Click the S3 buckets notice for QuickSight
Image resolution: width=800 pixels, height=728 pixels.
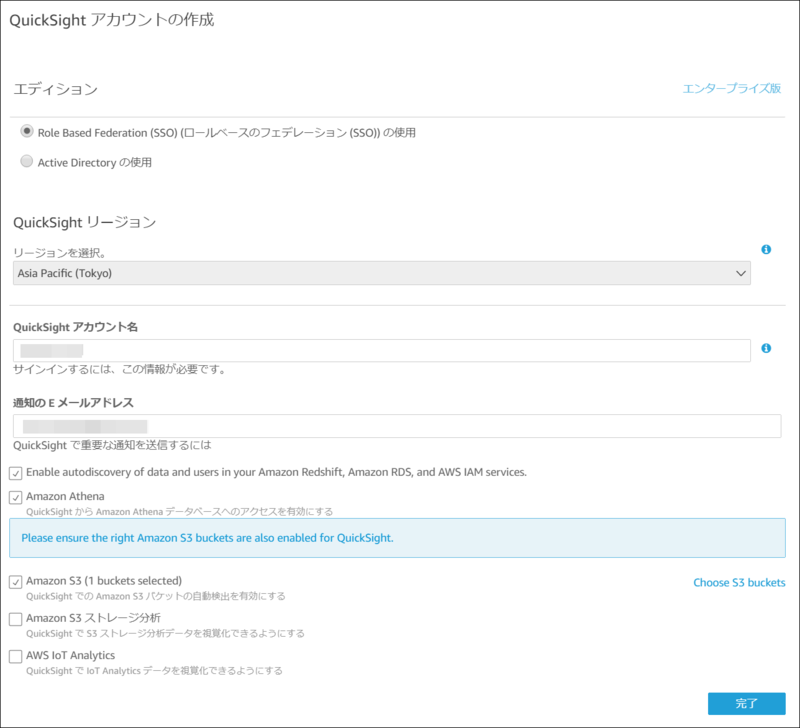[397, 538]
